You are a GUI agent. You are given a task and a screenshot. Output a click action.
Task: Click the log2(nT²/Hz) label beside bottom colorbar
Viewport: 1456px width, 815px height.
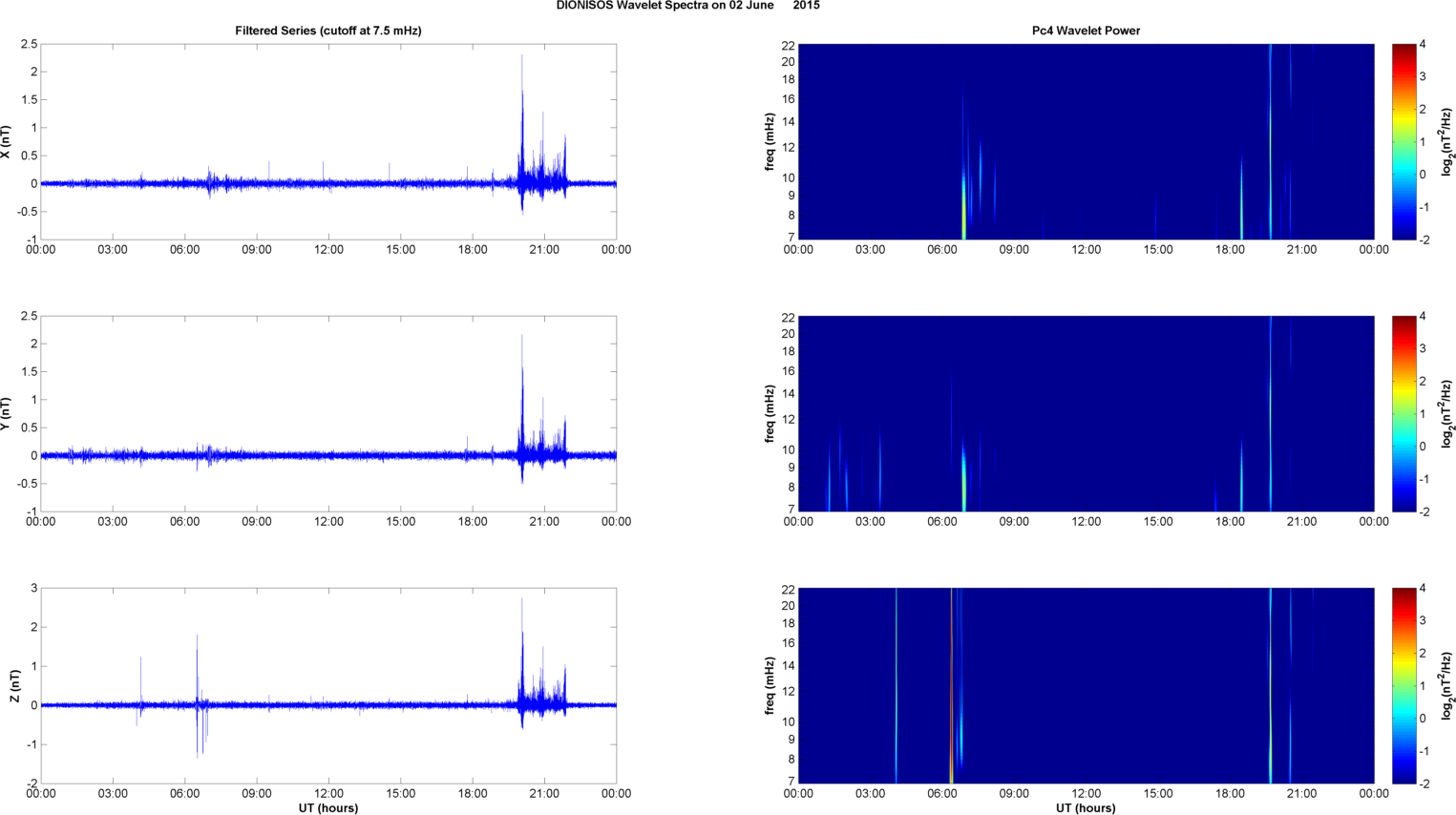(1447, 686)
